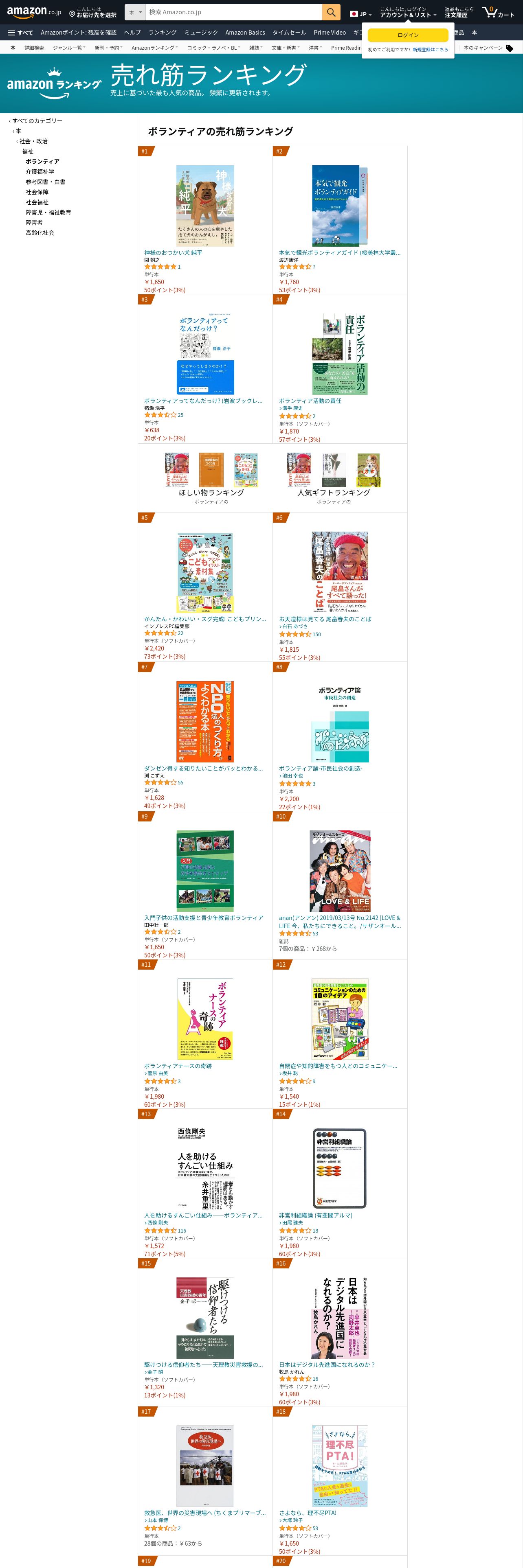Screen dimensions: 523x1568
Task: Click the search Amazon.co.jp input field
Action: 234,12
